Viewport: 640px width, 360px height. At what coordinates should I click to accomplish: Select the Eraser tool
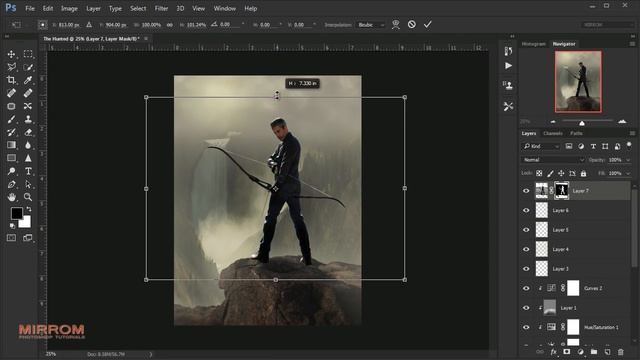pyautogui.click(x=28, y=132)
